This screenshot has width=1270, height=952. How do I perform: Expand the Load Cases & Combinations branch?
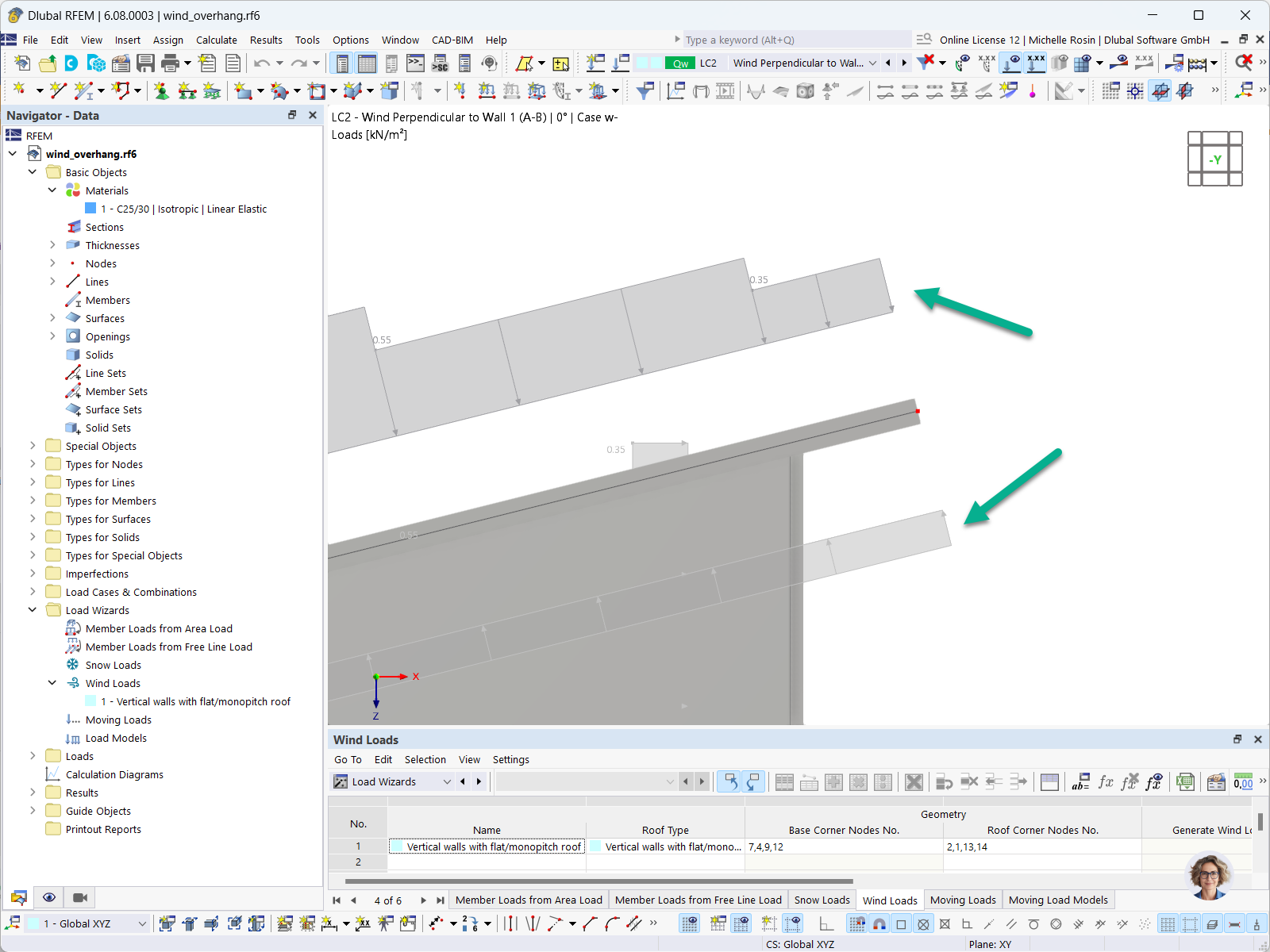(x=32, y=592)
